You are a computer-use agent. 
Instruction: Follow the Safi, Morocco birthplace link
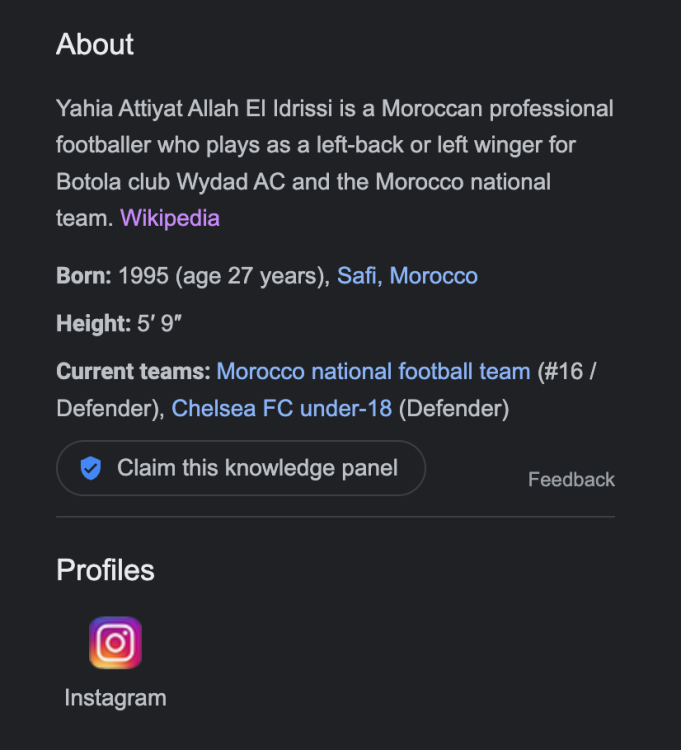[x=407, y=276]
